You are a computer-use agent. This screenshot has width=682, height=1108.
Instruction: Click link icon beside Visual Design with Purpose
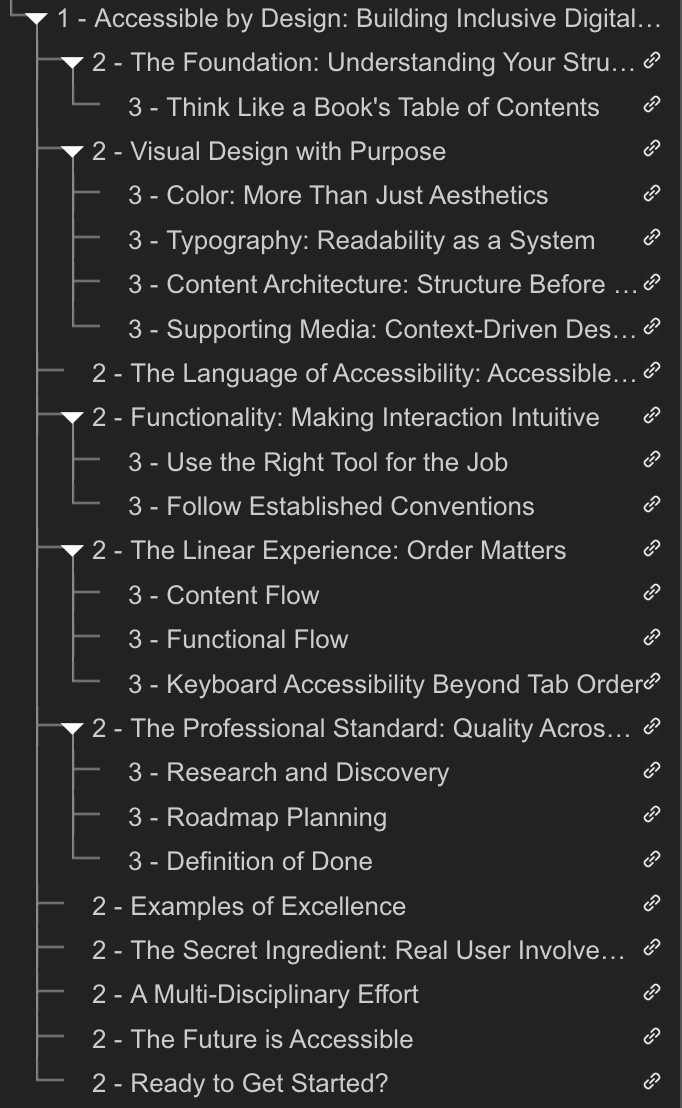click(x=652, y=149)
